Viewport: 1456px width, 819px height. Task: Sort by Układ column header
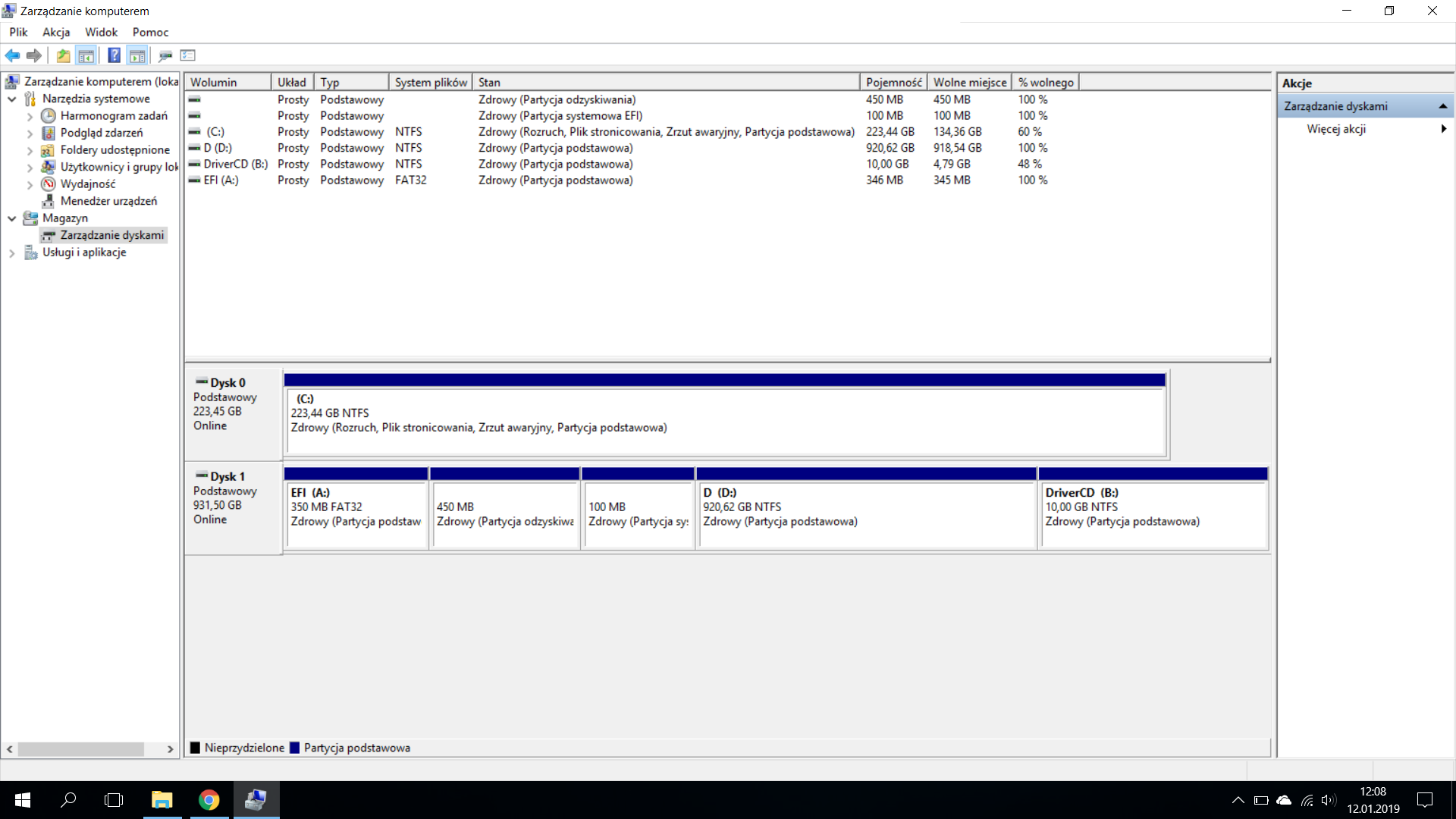coord(293,82)
